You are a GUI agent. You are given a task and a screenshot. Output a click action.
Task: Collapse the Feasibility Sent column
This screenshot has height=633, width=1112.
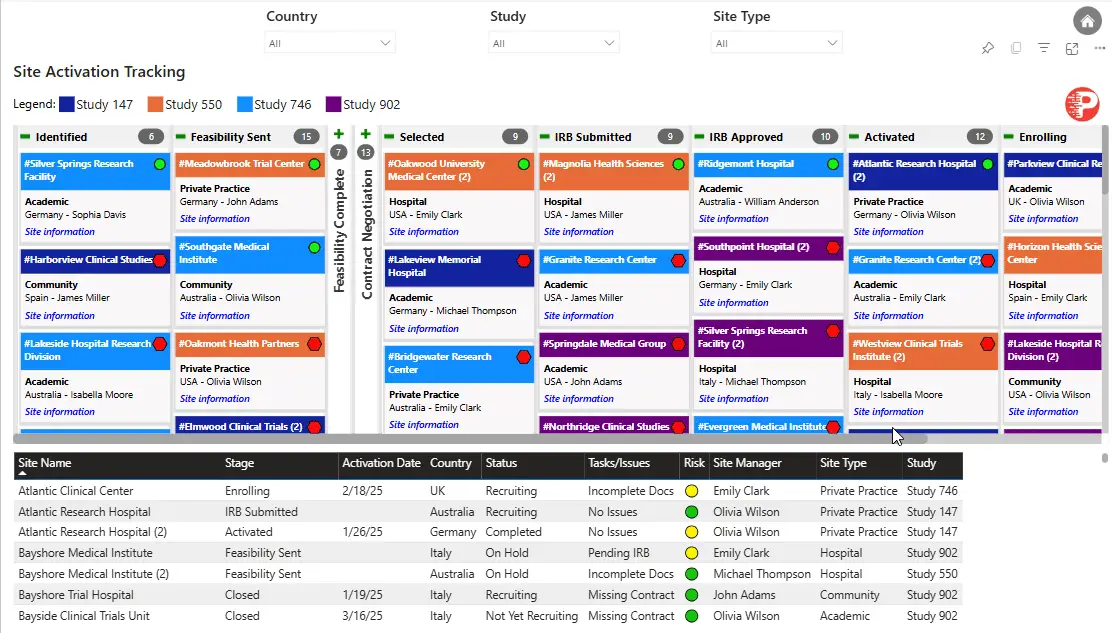180,137
